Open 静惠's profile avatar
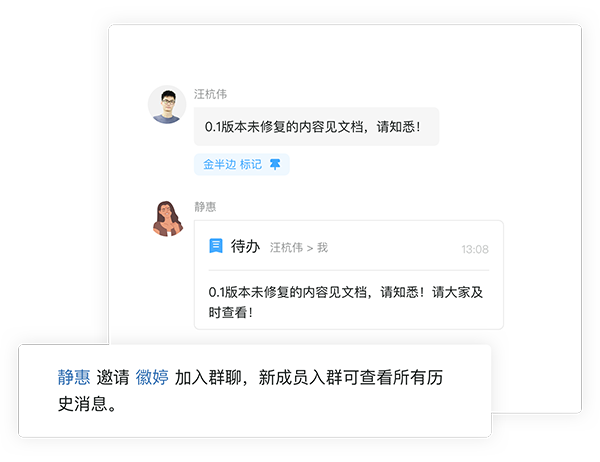The height and width of the screenshot is (462, 600). pyautogui.click(x=168, y=219)
